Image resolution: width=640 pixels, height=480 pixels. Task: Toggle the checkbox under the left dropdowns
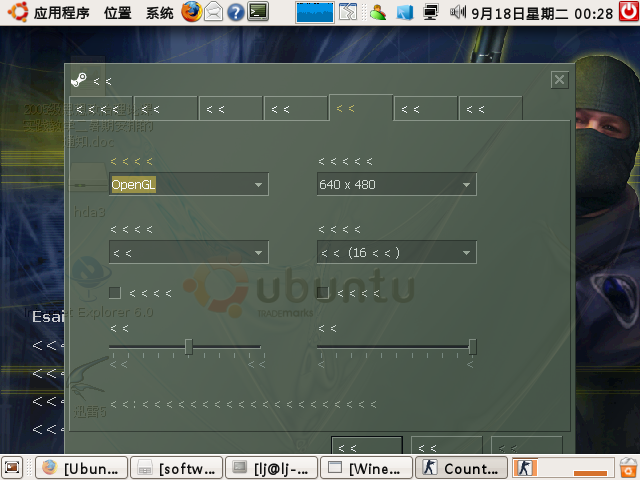[x=115, y=293]
